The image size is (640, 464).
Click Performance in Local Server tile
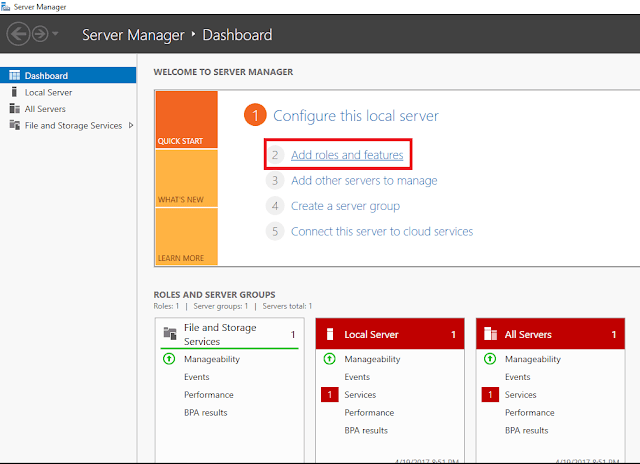(369, 413)
